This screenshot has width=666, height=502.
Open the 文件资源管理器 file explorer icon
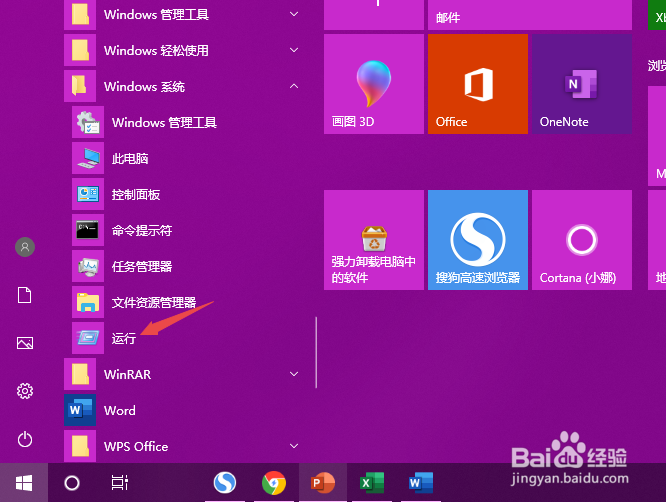[x=88, y=302]
